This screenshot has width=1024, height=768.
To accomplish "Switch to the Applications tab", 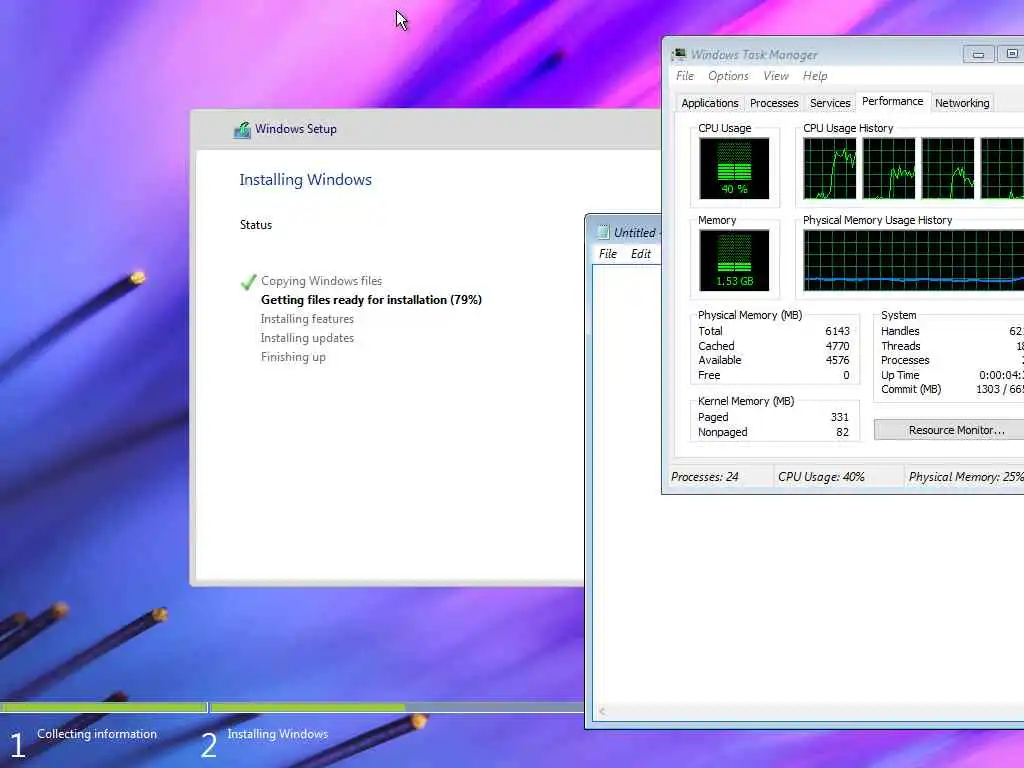I will click(710, 103).
